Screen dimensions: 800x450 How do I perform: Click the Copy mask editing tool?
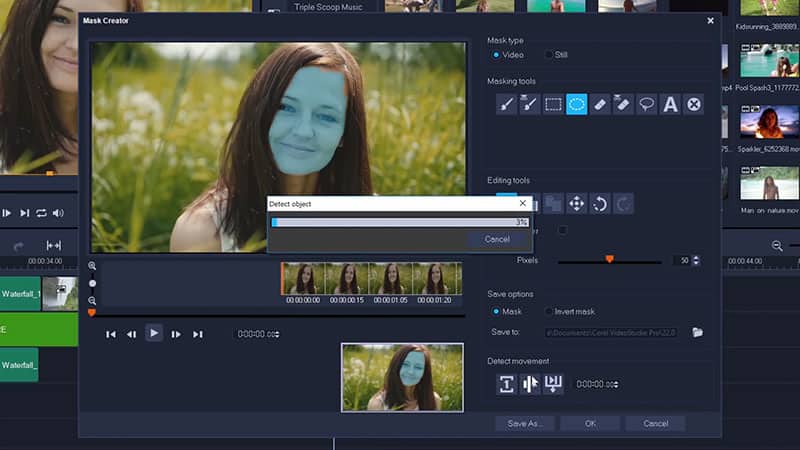click(x=553, y=204)
